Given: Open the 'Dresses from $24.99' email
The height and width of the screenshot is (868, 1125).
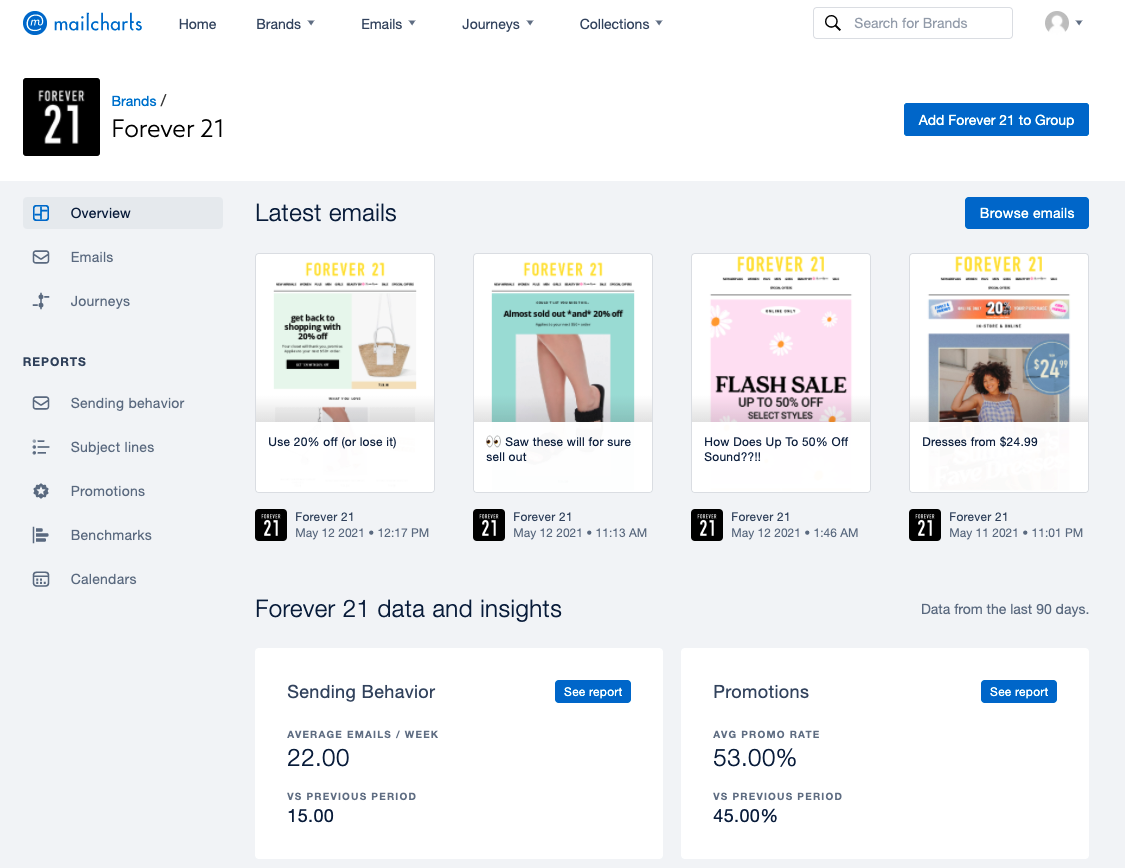Looking at the screenshot, I should (999, 372).
